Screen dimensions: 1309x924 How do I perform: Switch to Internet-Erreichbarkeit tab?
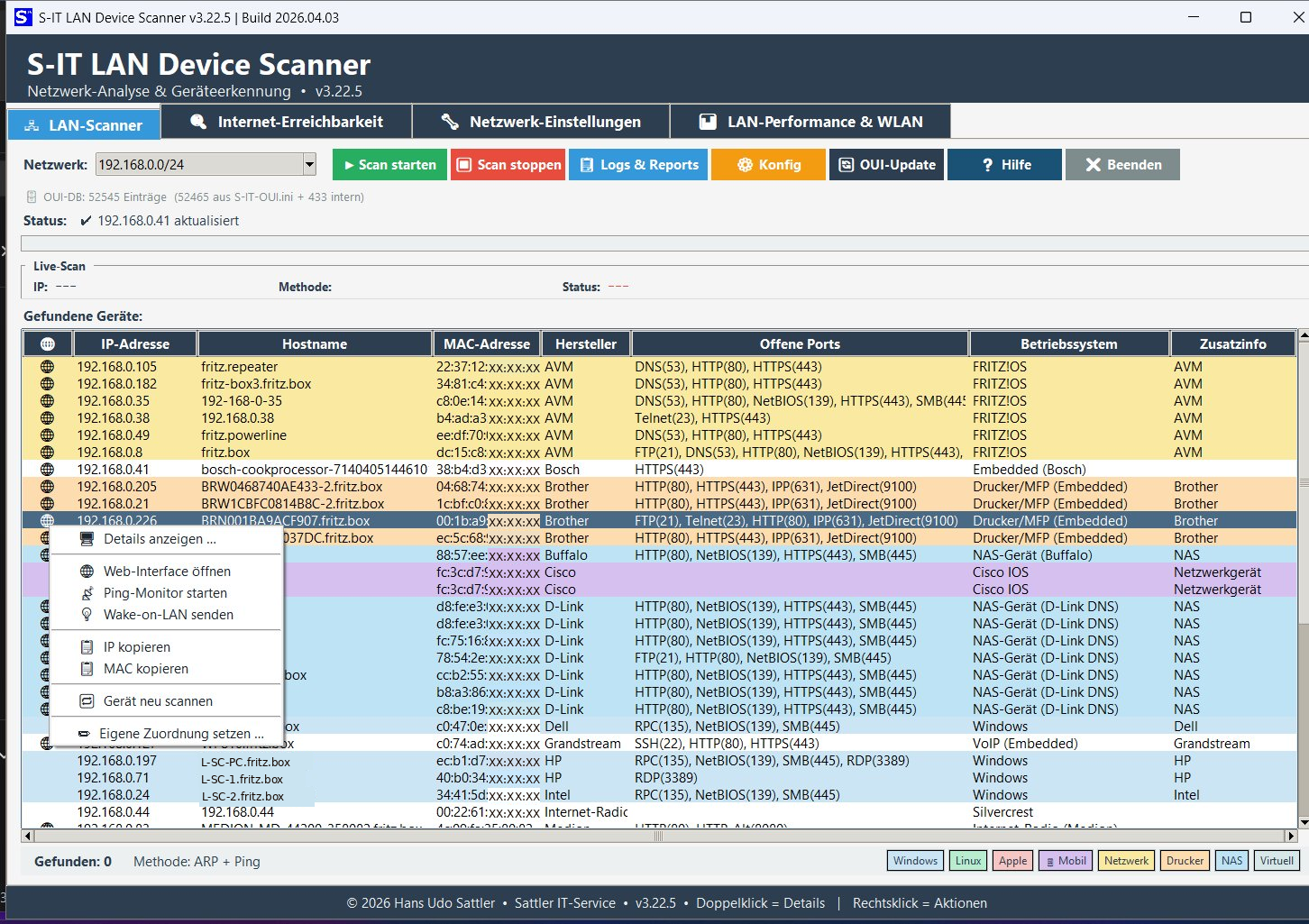click(x=287, y=122)
